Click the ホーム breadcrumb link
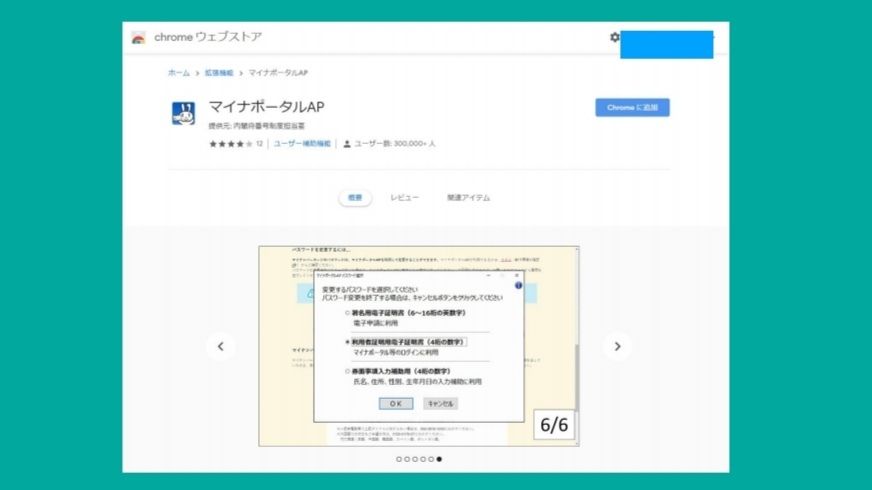 point(178,73)
